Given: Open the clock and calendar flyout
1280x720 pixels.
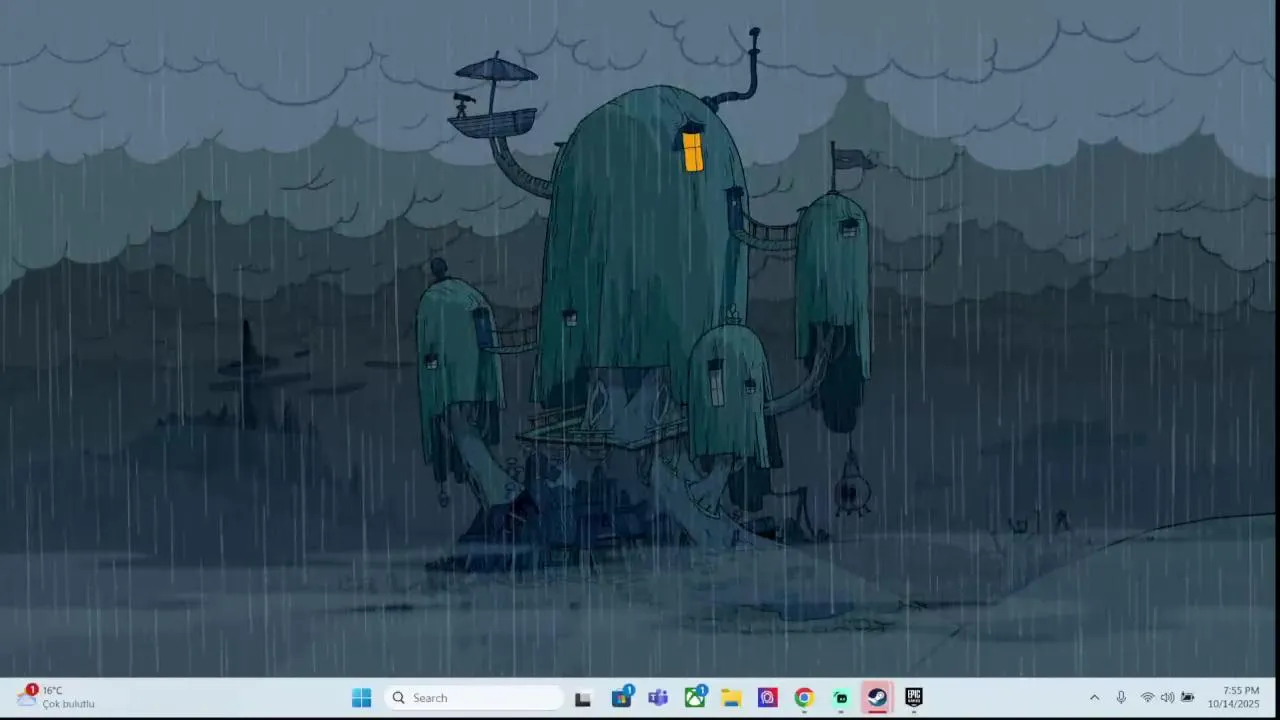Looking at the screenshot, I should 1233,697.
